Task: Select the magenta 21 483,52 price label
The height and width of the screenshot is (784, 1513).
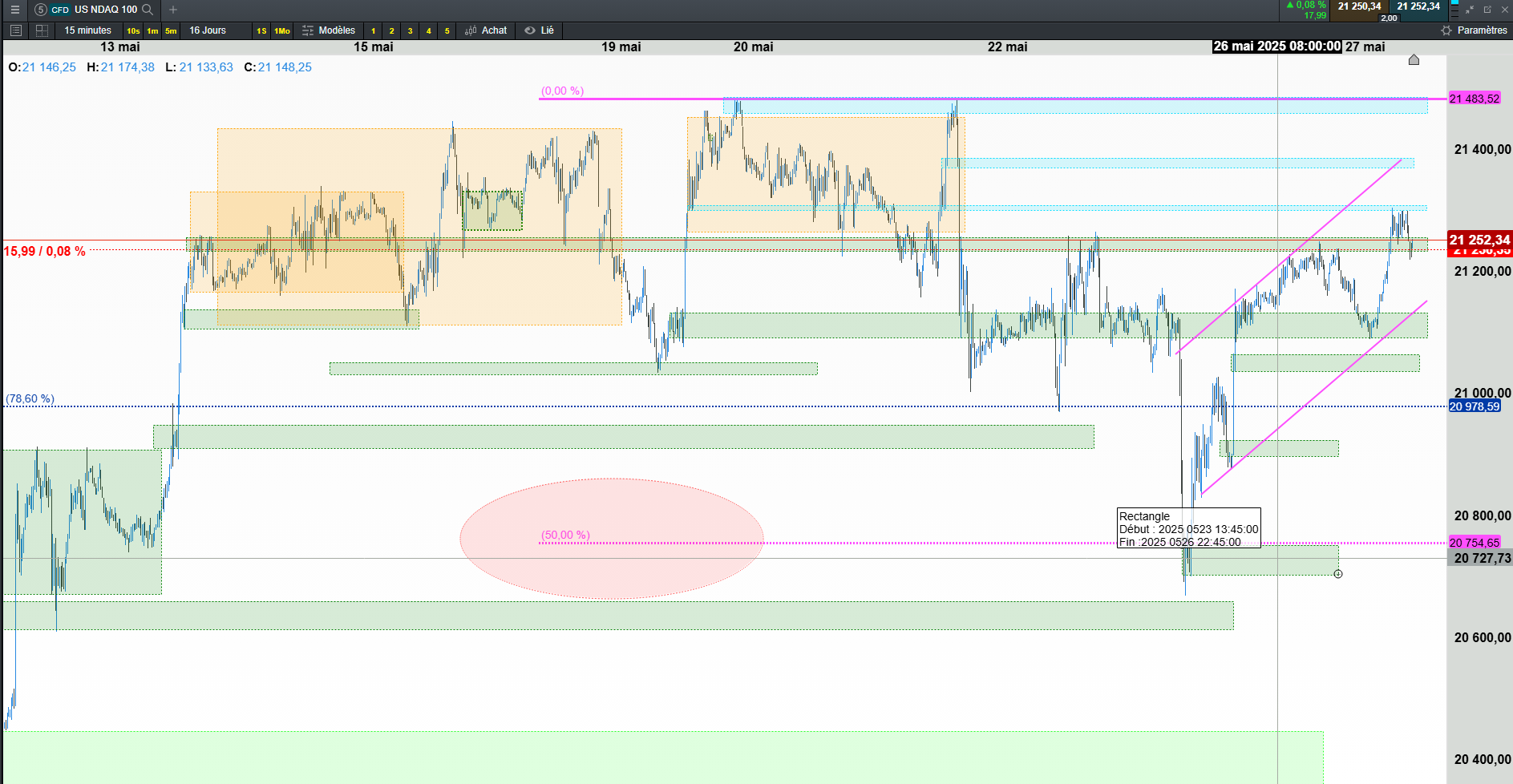Action: 1474,99
